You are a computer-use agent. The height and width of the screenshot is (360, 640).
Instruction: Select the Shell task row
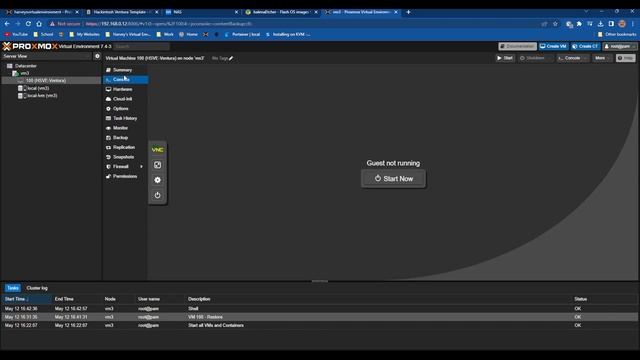[319, 309]
